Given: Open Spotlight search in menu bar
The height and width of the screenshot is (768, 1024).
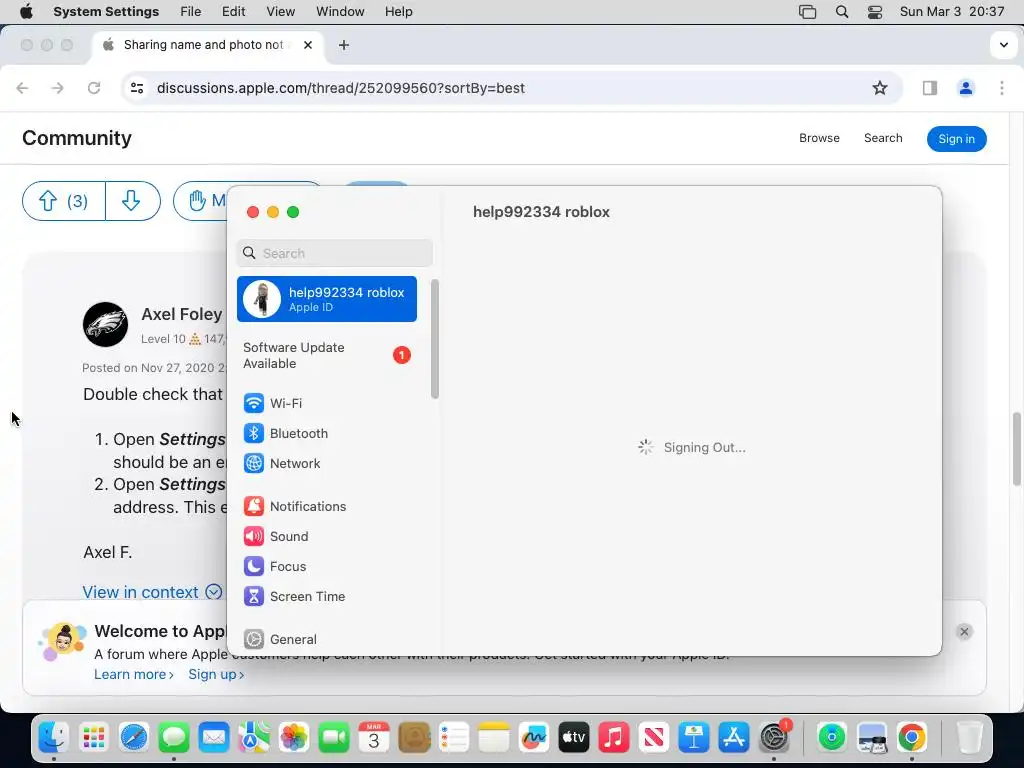Looking at the screenshot, I should [842, 12].
